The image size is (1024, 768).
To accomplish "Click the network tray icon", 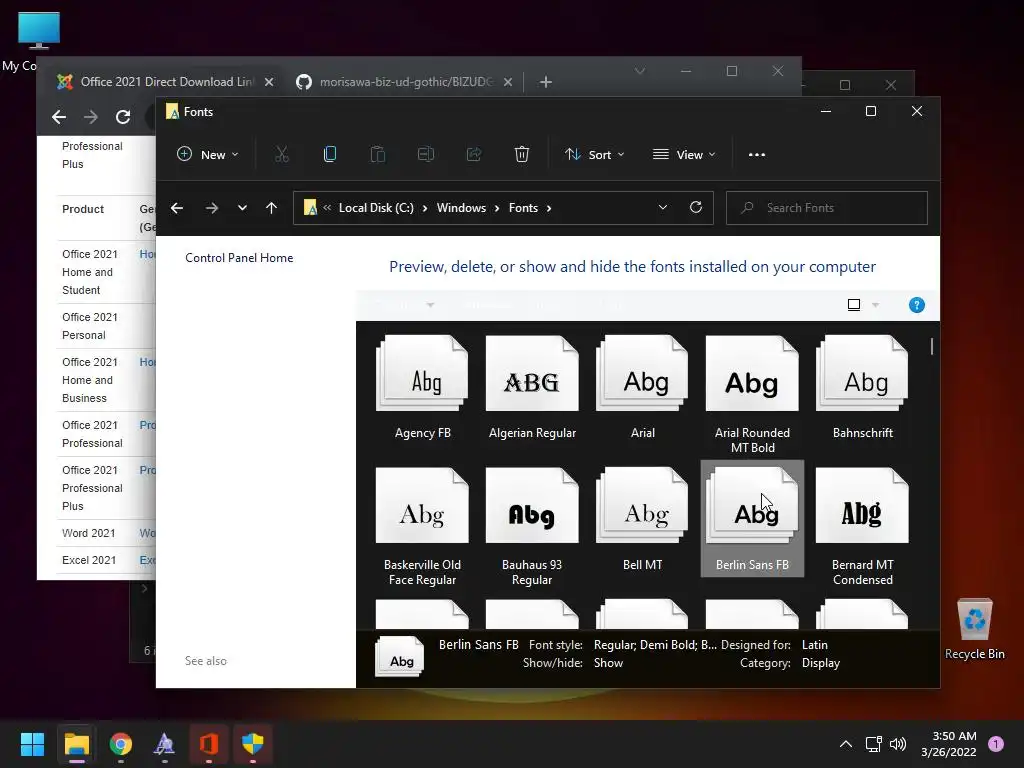I will [873, 744].
